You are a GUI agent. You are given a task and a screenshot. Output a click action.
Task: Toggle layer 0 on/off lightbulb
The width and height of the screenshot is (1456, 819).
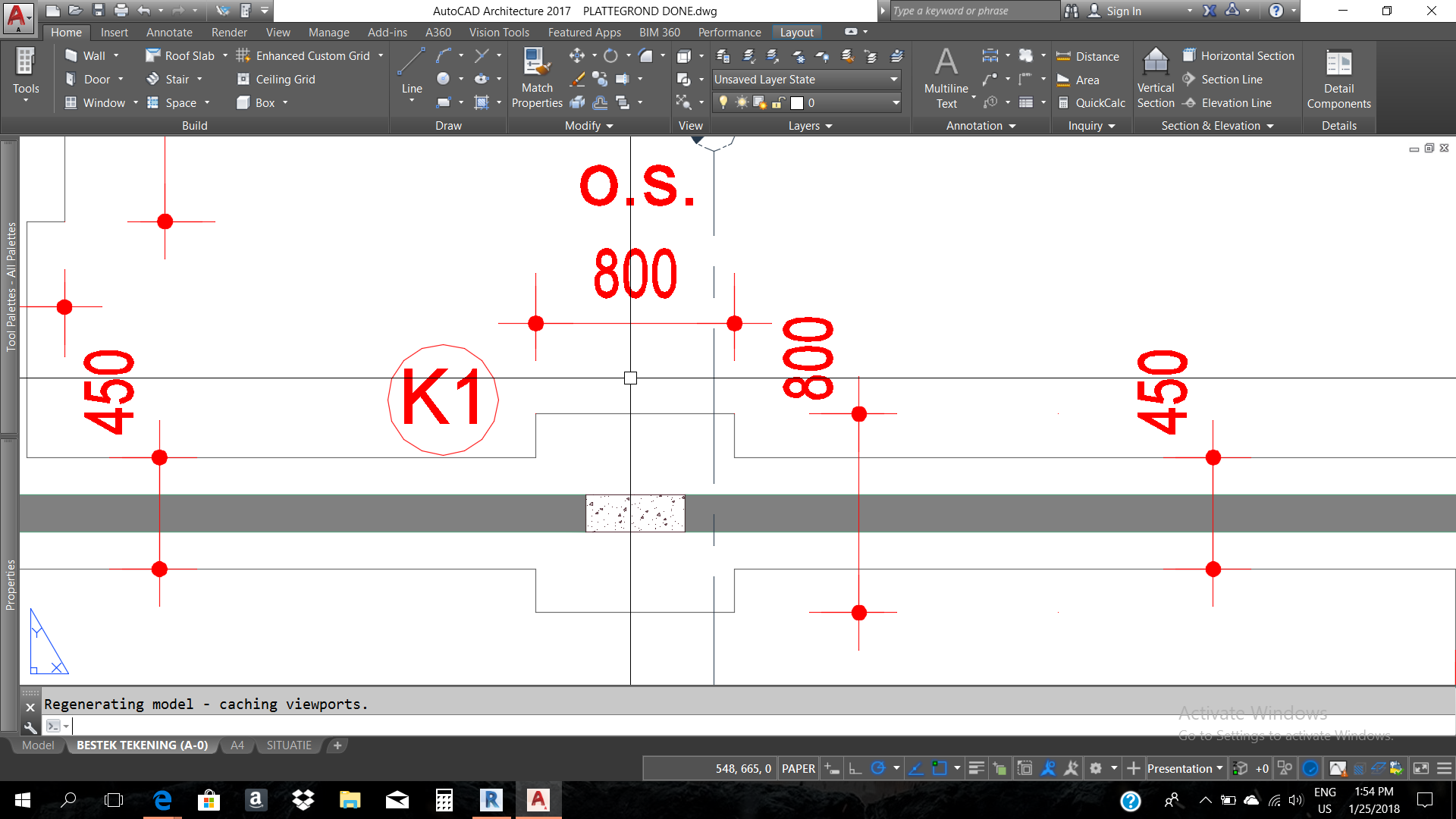coord(723,102)
